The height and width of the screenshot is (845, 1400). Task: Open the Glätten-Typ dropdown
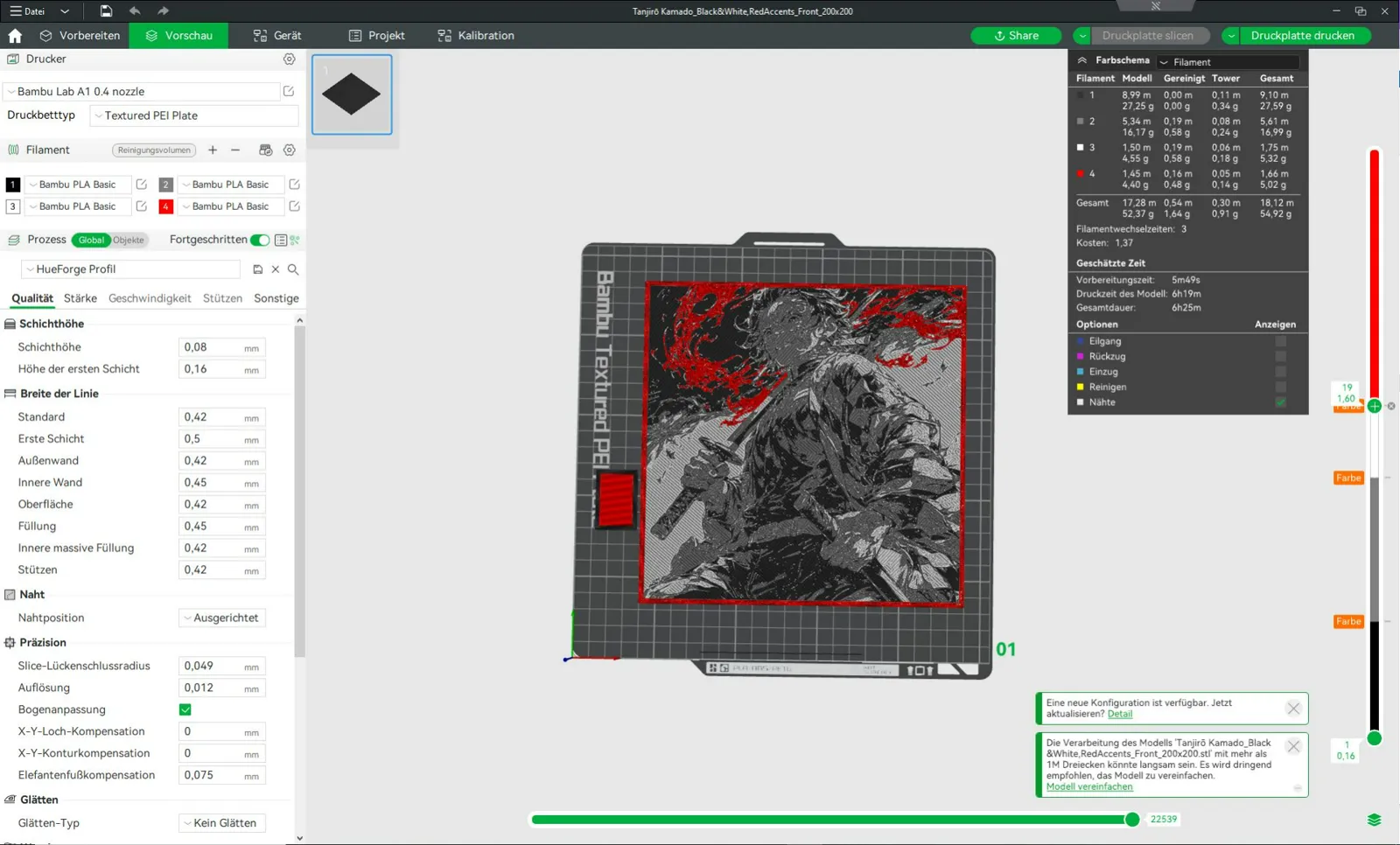click(x=222, y=823)
